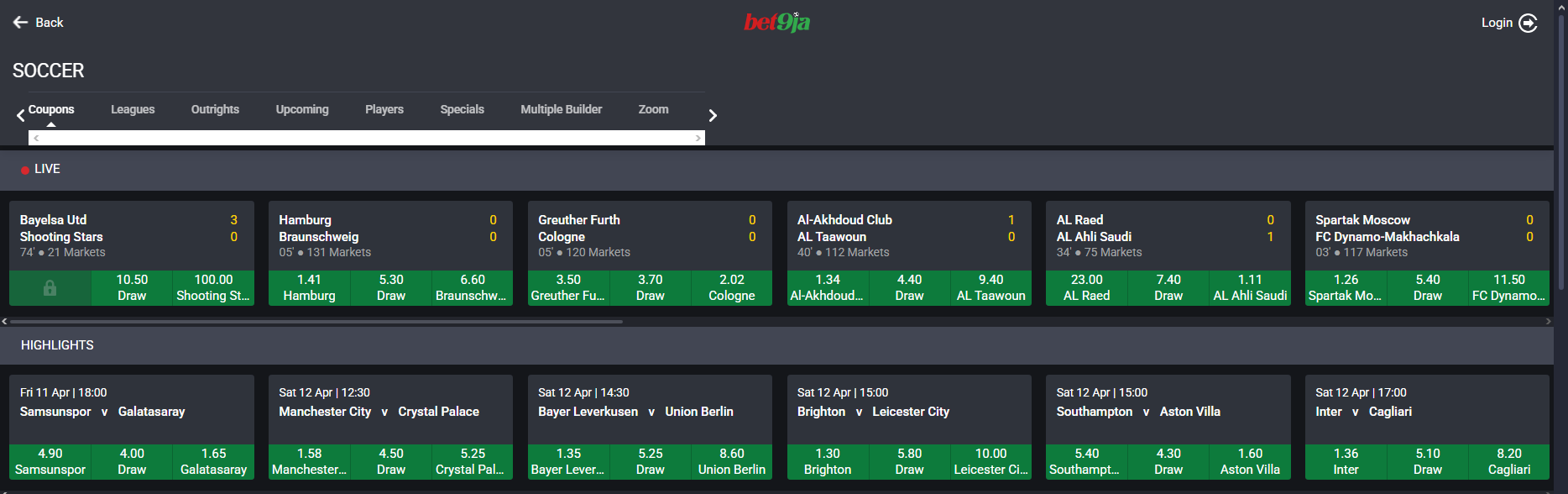1568x494 pixels.
Task: Bet on Hamburg to win at 1.41
Action: click(309, 288)
